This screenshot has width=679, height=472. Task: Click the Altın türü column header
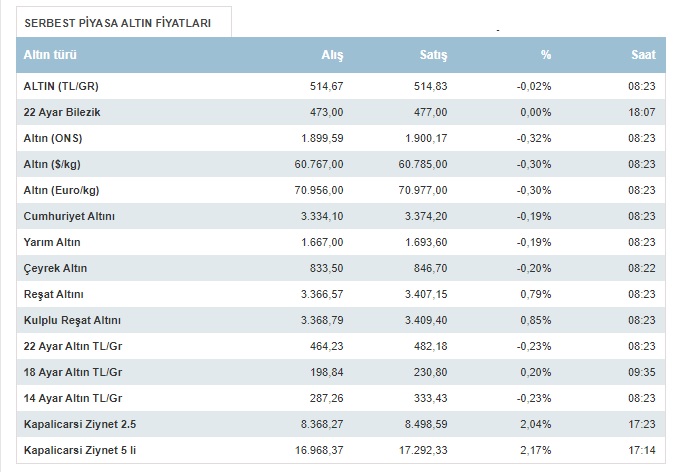pos(52,55)
